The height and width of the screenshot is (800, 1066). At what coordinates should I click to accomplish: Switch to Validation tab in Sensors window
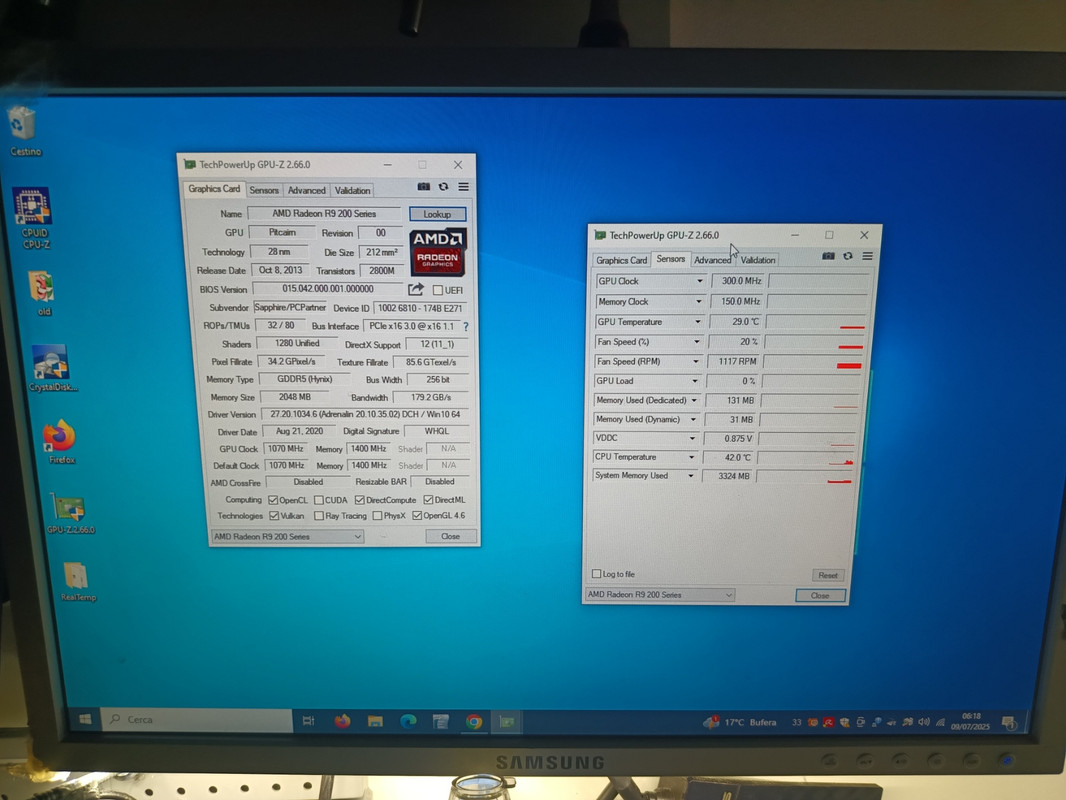pyautogui.click(x=757, y=260)
